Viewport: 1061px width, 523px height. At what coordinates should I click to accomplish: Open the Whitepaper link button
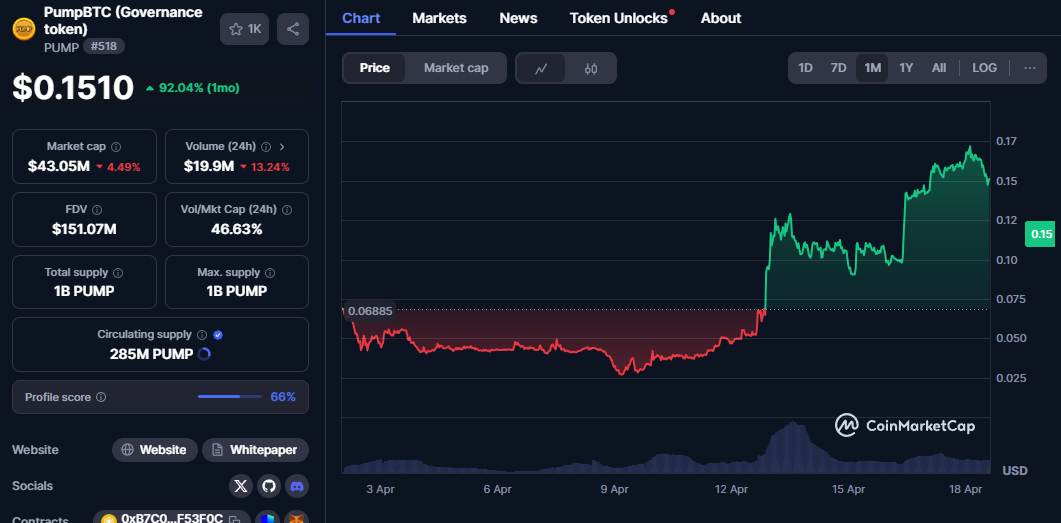(x=255, y=450)
